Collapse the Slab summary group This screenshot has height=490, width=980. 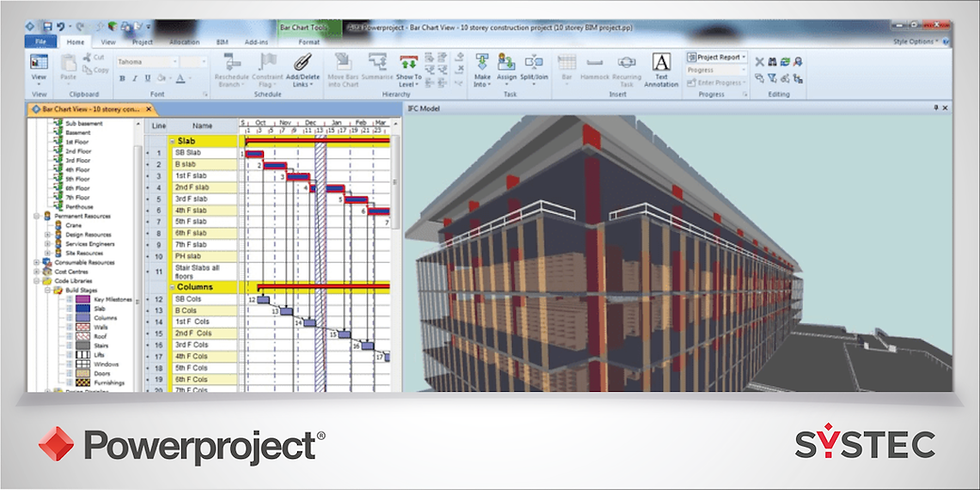pos(172,141)
